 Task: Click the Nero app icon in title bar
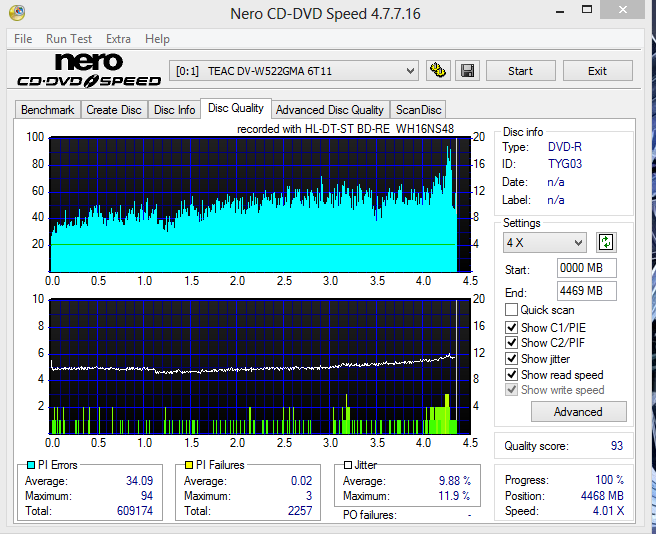tap(17, 13)
